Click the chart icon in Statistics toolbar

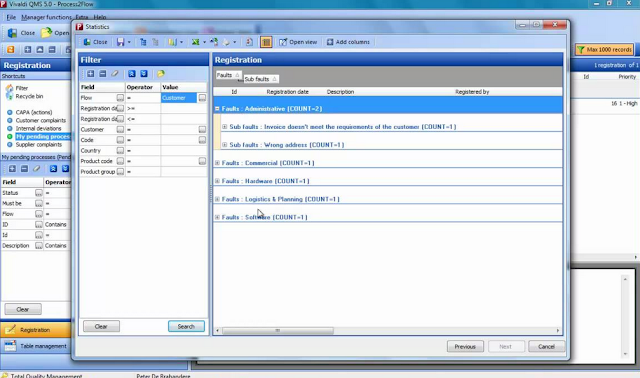(173, 42)
